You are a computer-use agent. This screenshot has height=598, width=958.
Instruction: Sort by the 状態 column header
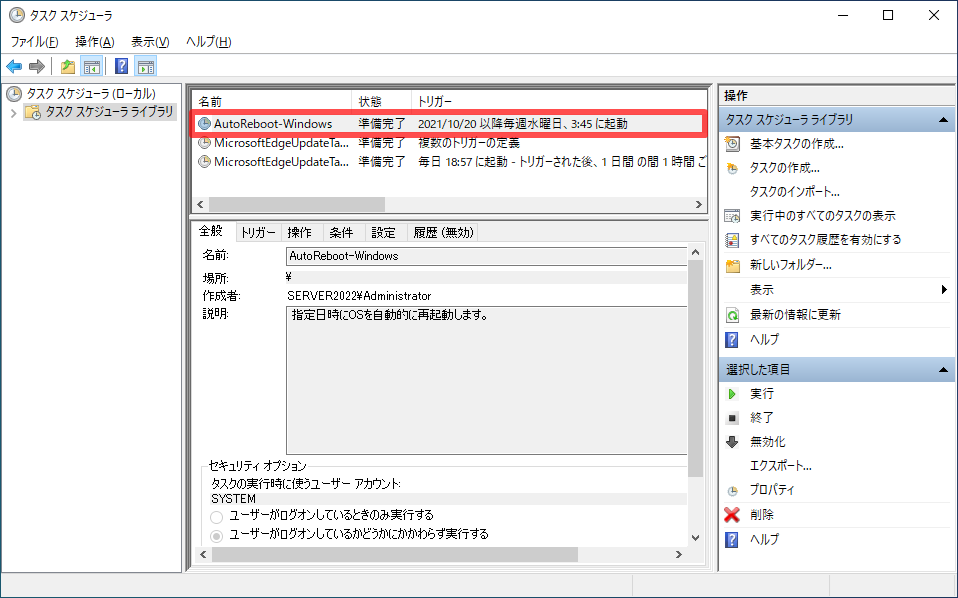click(x=381, y=101)
